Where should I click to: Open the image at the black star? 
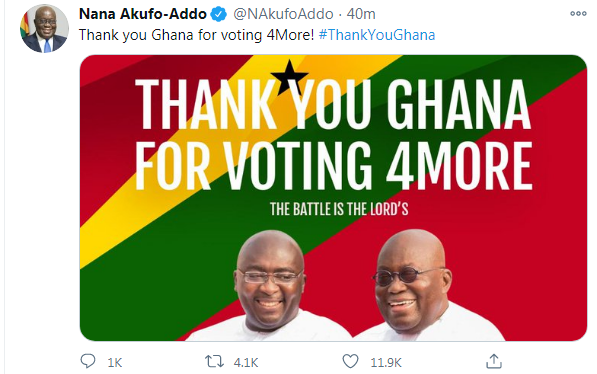tap(289, 77)
